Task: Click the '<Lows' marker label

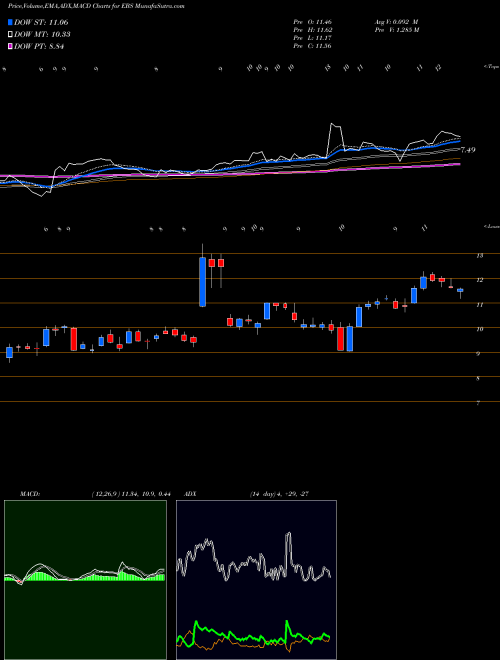Action: coord(491,226)
